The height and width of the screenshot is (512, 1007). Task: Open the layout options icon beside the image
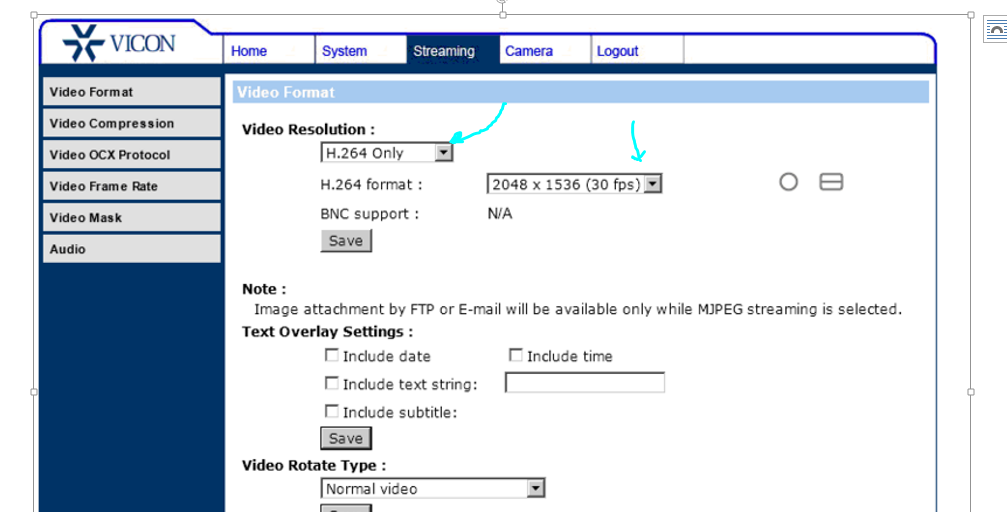pos(995,31)
